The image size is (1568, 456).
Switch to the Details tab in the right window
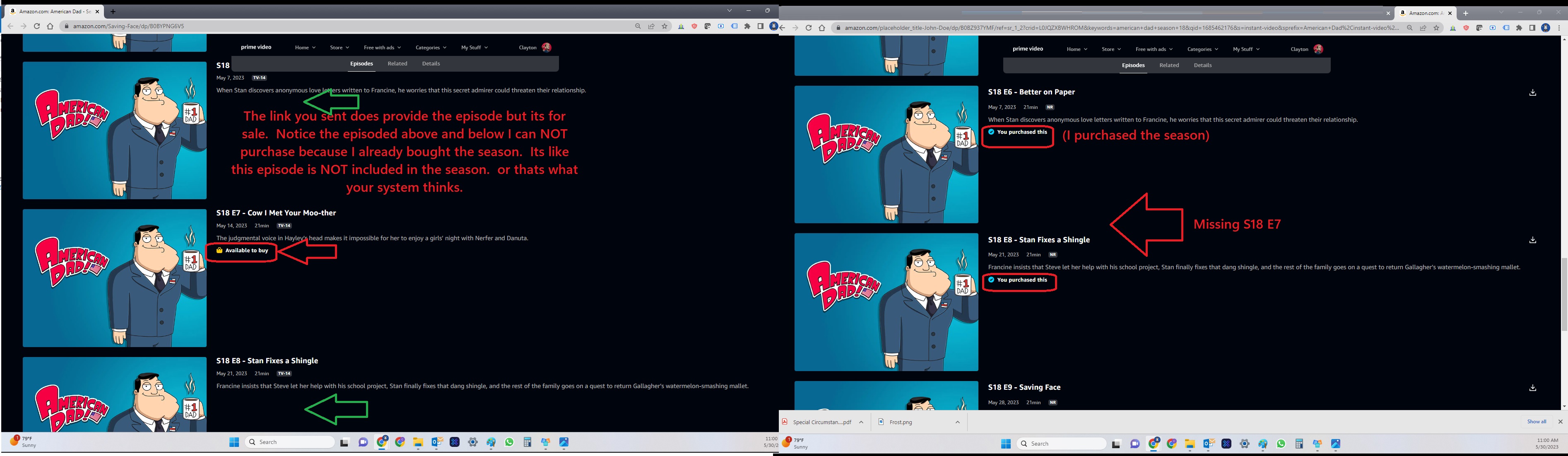click(x=1203, y=66)
